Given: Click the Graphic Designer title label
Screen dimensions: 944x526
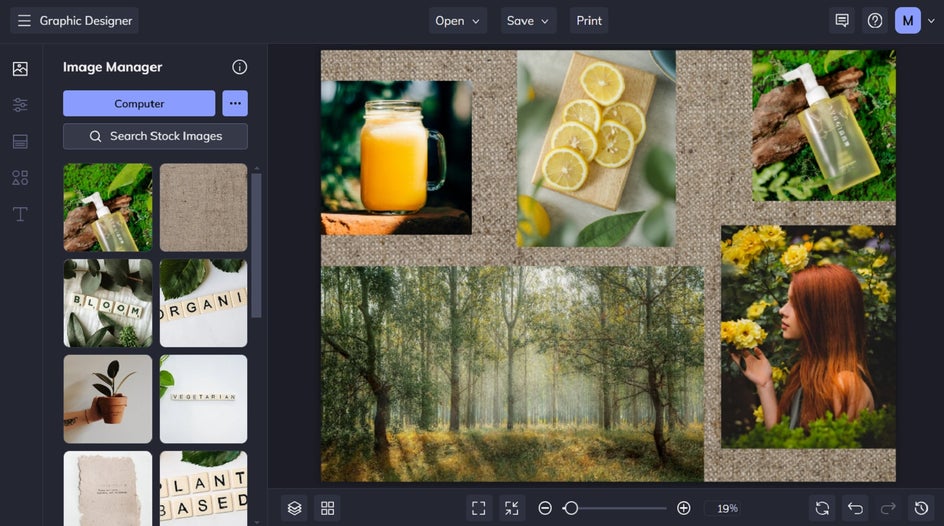Looking at the screenshot, I should (x=85, y=20).
